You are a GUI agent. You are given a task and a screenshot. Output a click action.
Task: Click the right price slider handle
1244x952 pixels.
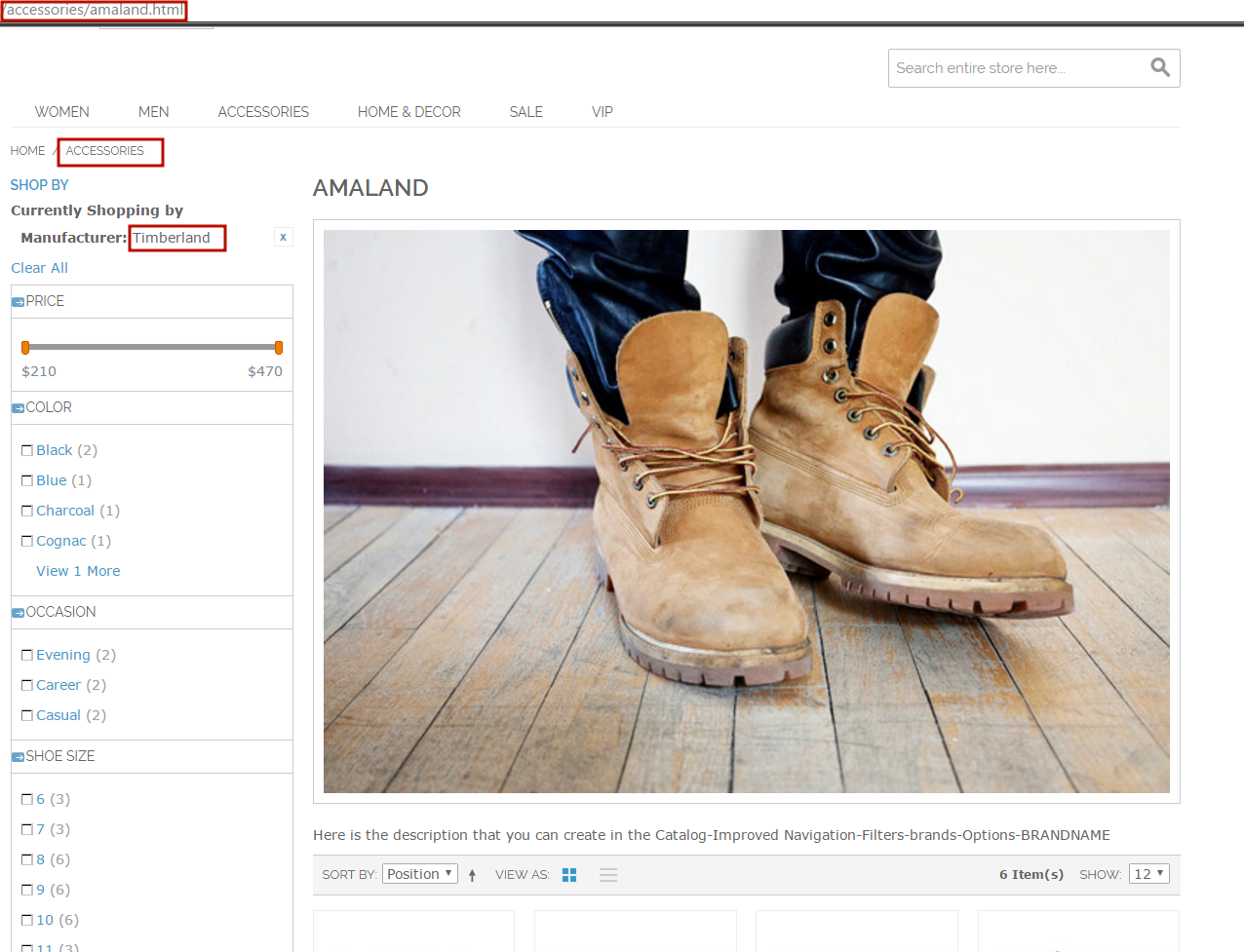click(279, 348)
